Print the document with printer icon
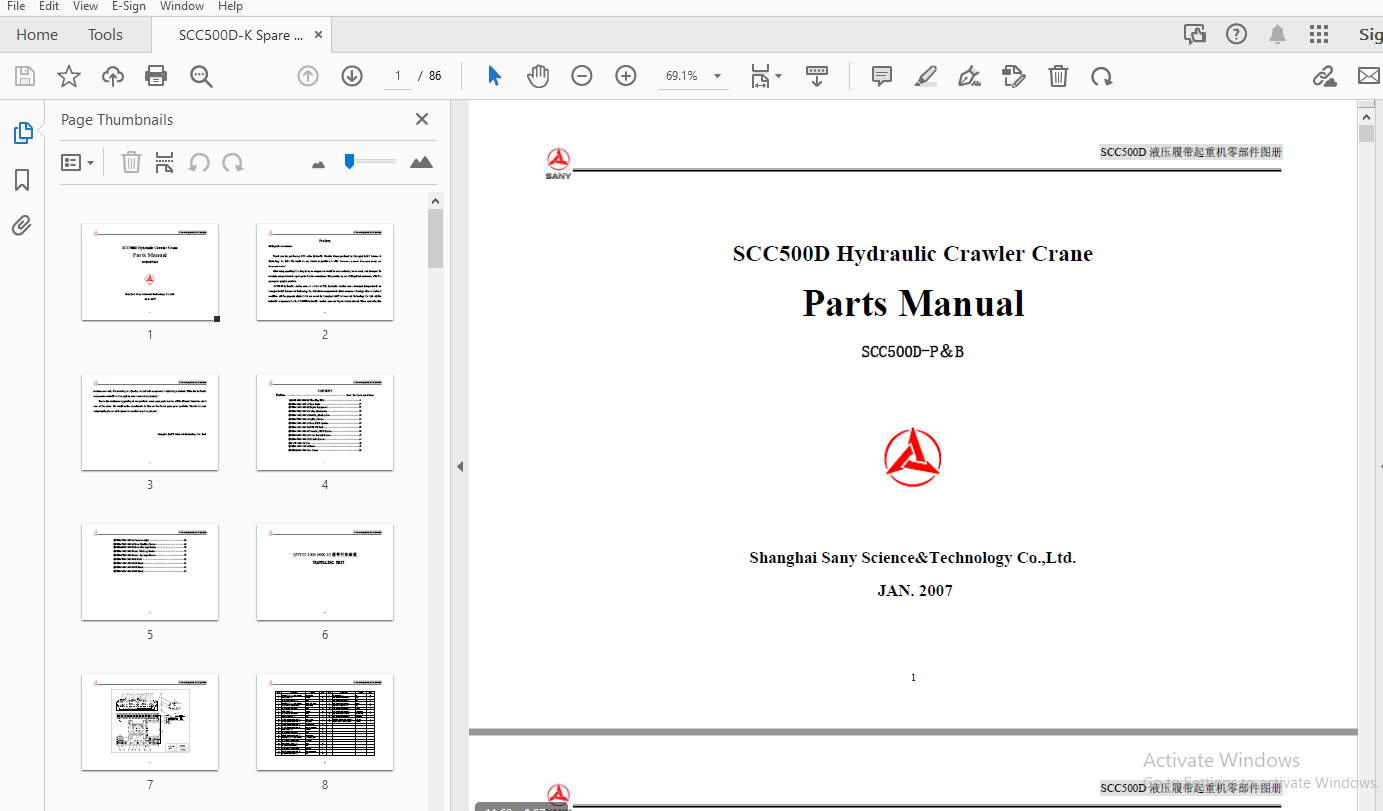Screen dimensions: 1383x811 156,76
